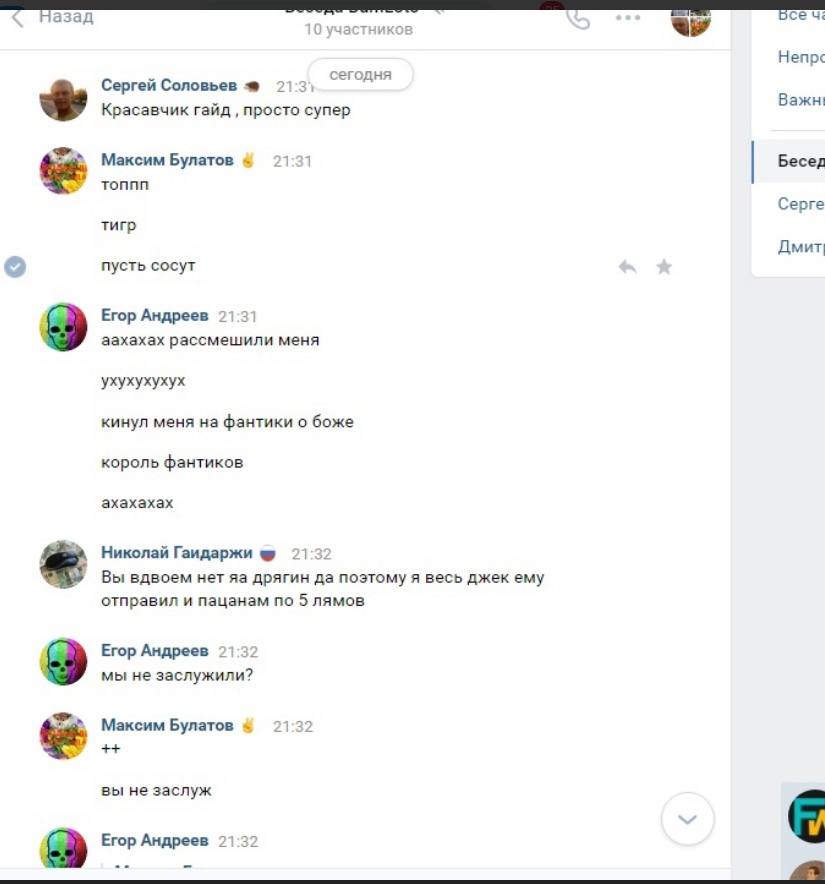Go back using the back arrow icon
The height and width of the screenshot is (884, 825).
pyautogui.click(x=18, y=18)
